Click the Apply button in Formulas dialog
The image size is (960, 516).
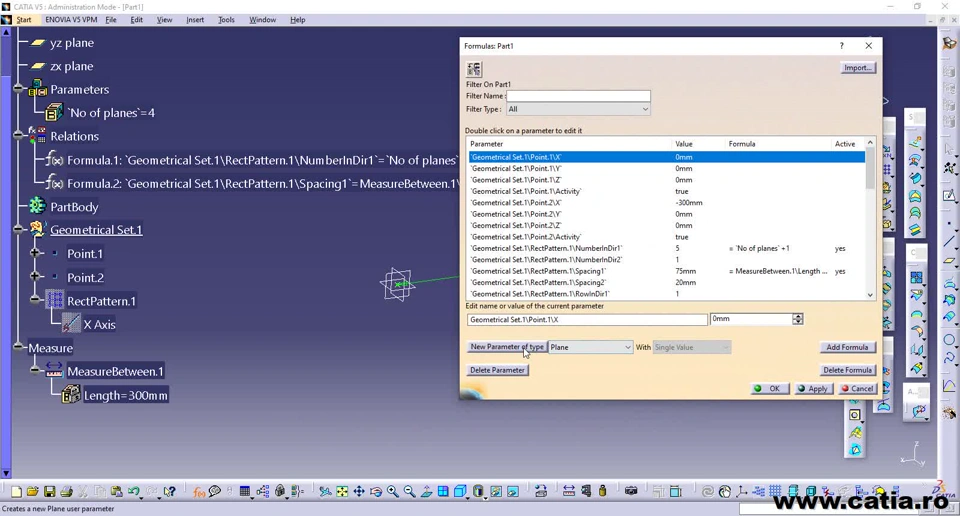coord(813,389)
